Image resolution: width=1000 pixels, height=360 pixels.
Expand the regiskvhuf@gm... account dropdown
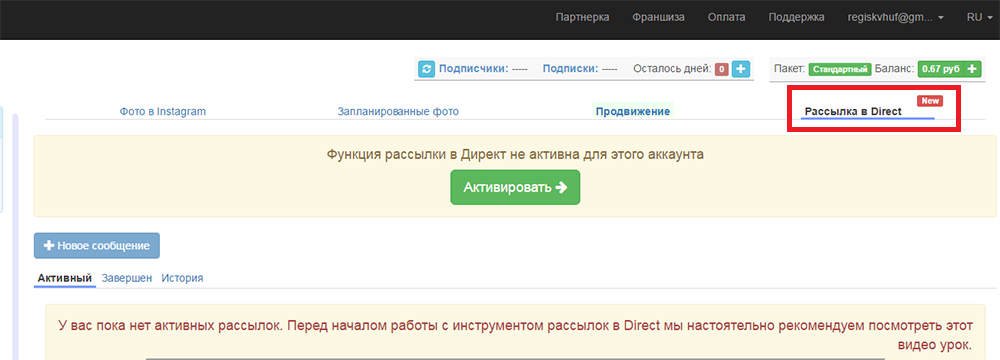pyautogui.click(x=895, y=18)
